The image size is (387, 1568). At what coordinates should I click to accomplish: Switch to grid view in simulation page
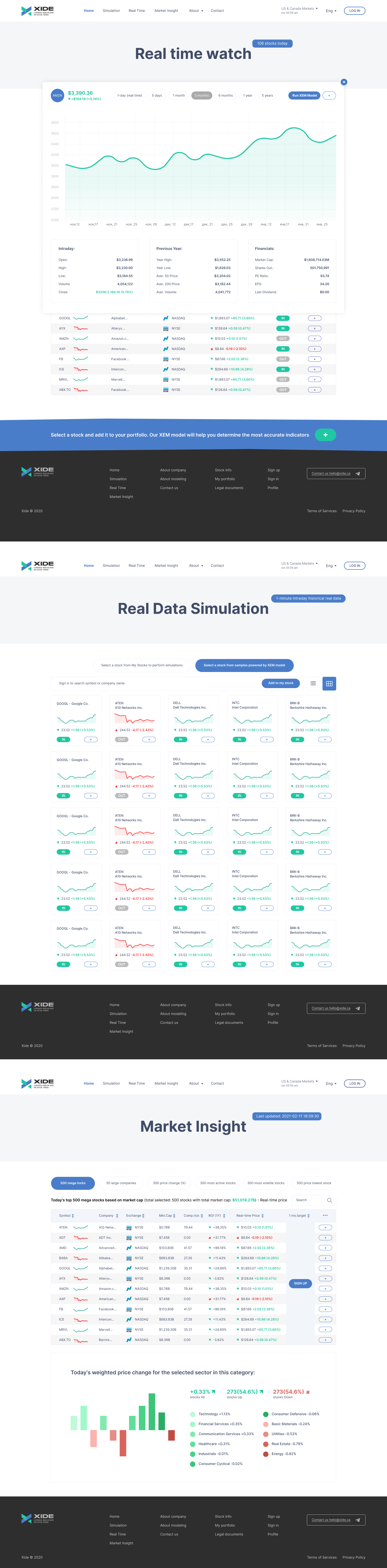click(x=329, y=684)
